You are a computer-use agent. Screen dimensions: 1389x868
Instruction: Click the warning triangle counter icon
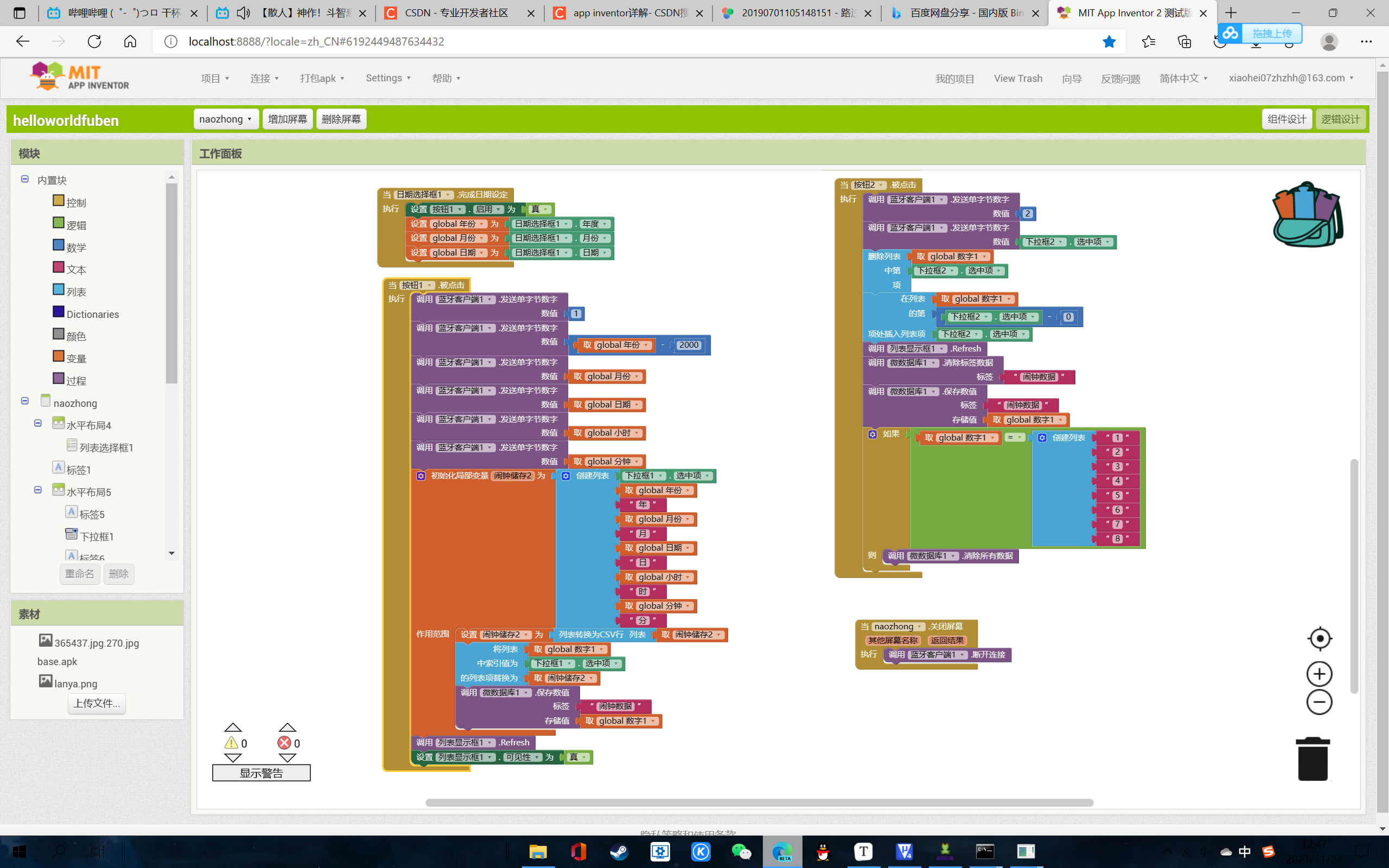coord(231,743)
